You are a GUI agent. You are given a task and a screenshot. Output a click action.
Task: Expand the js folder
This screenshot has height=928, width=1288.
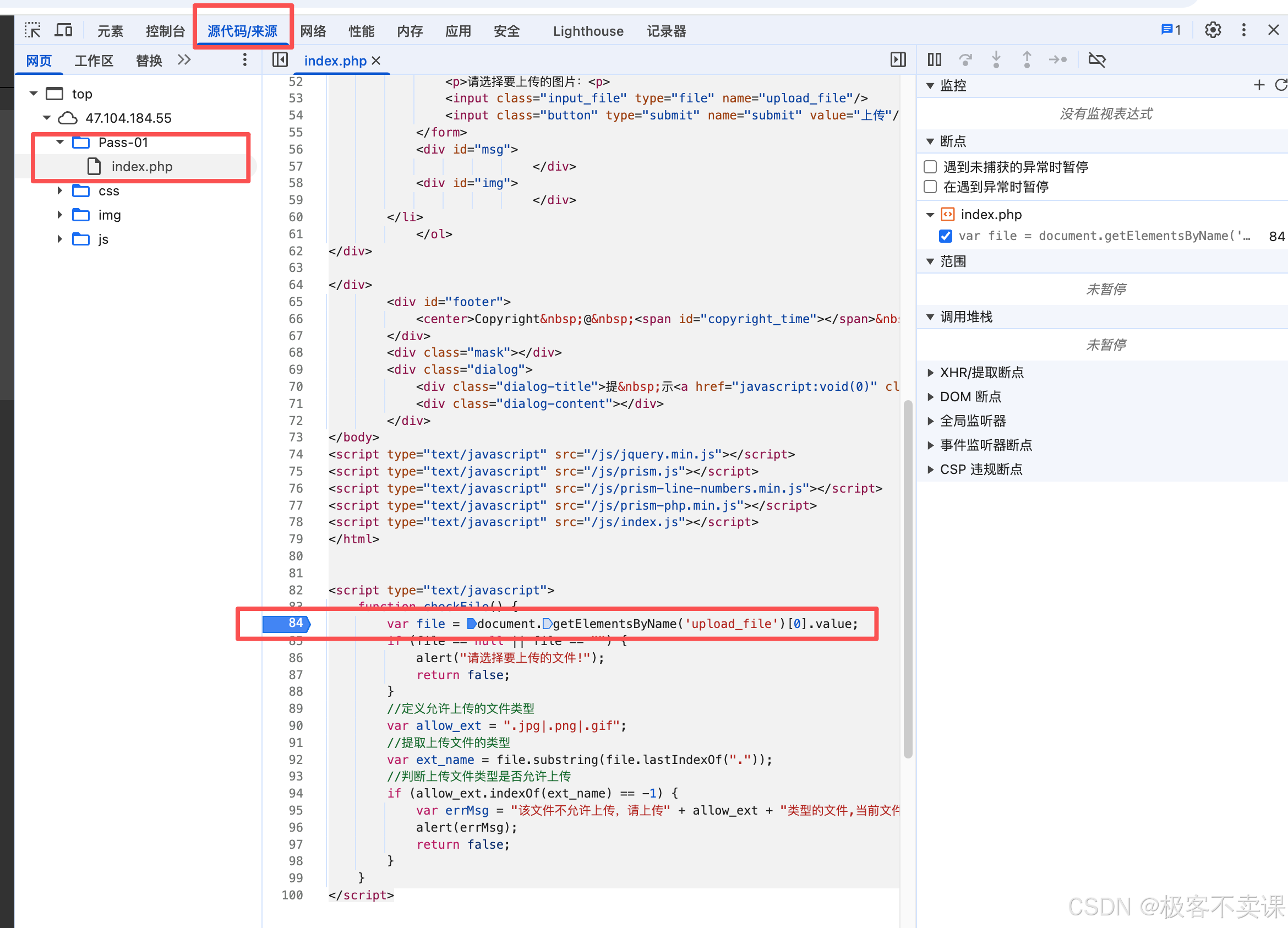coord(59,239)
